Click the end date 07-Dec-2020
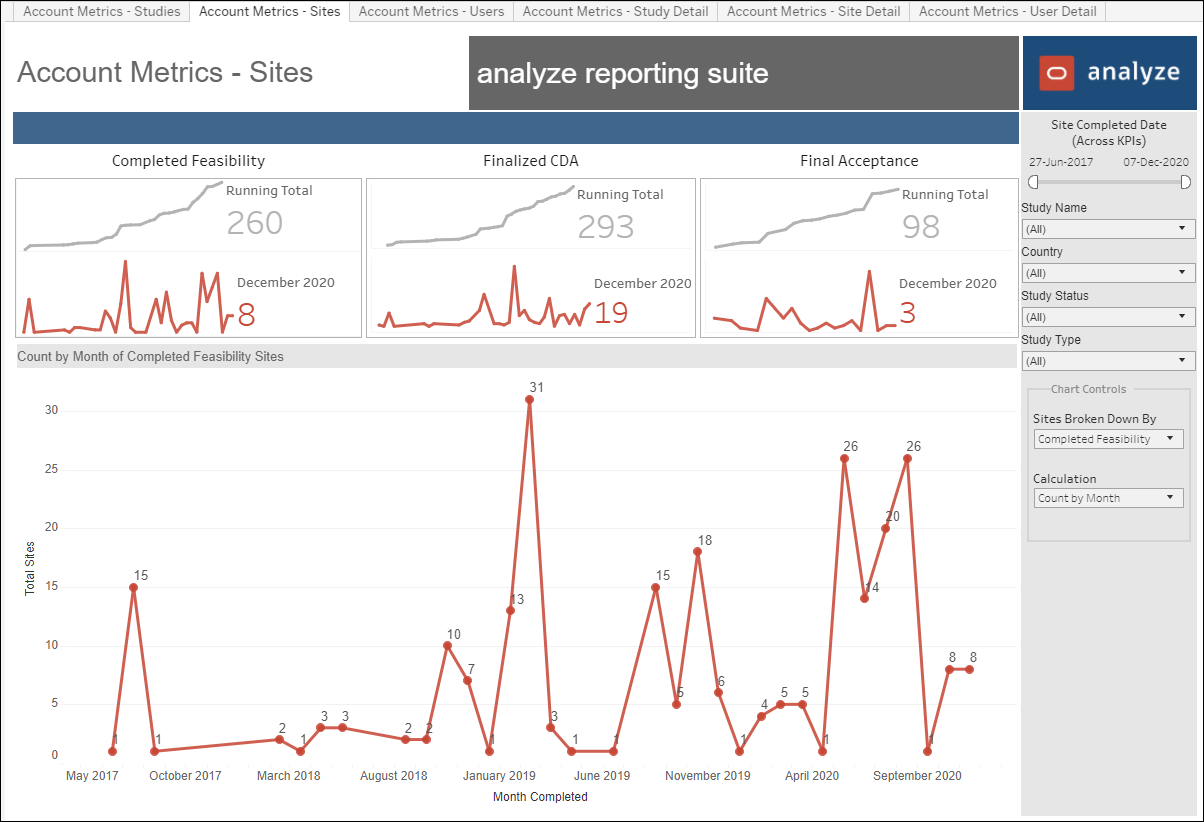Screen dimensions: 1204x822 coord(1156,161)
